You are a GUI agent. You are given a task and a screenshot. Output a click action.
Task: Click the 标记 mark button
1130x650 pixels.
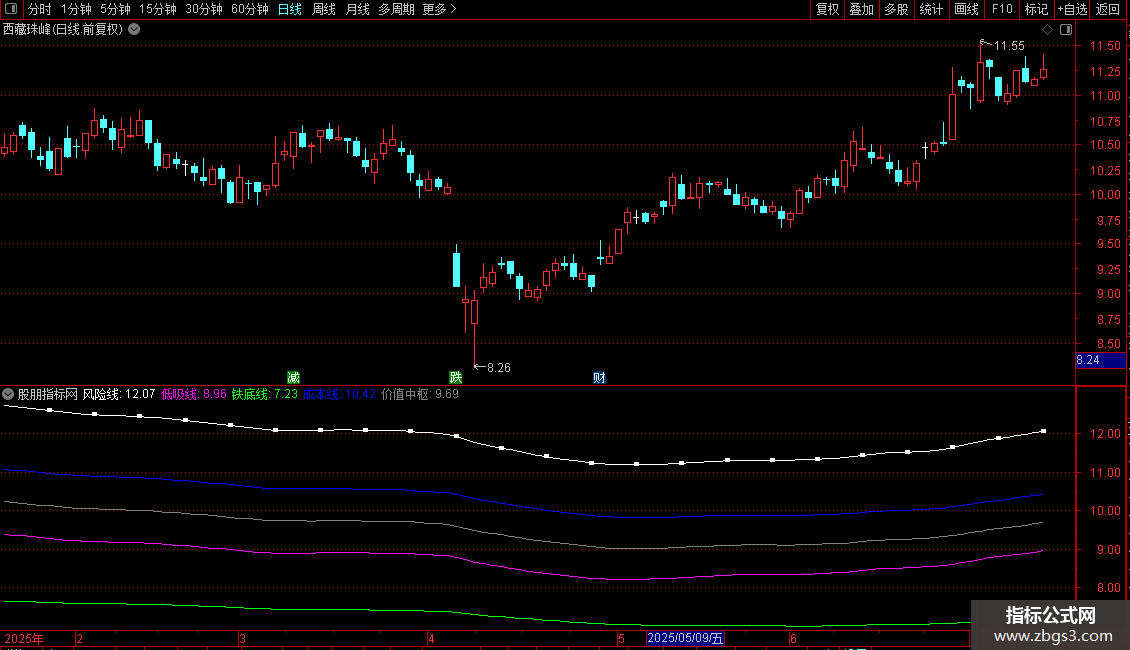pyautogui.click(x=1036, y=9)
